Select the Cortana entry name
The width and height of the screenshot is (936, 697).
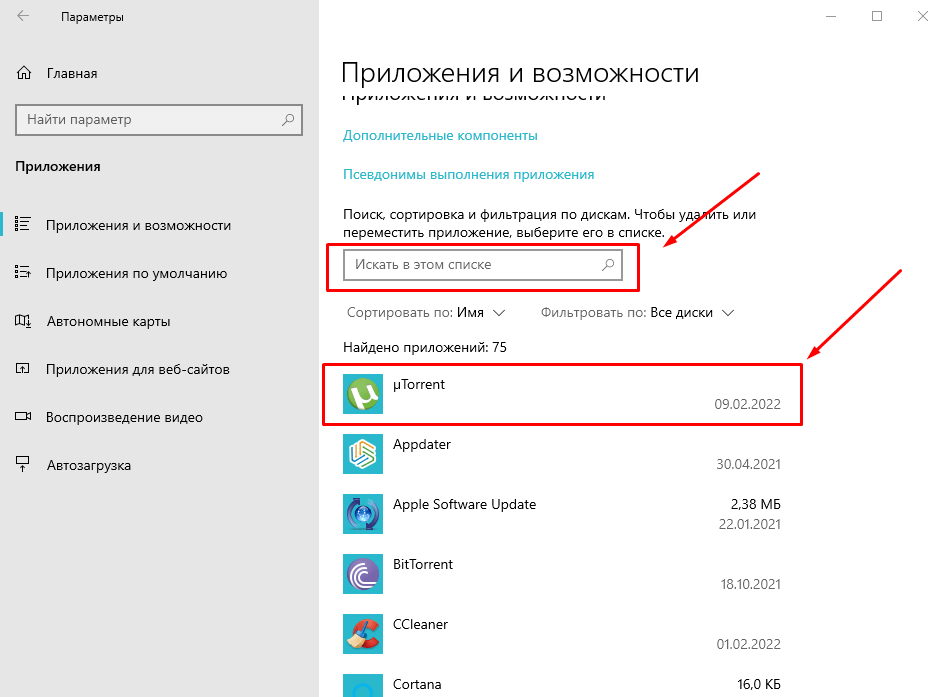pos(417,684)
